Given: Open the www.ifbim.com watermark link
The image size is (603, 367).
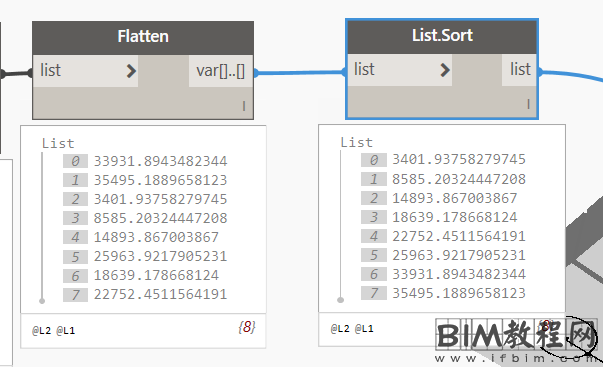Looking at the screenshot, I should pyautogui.click(x=517, y=359).
